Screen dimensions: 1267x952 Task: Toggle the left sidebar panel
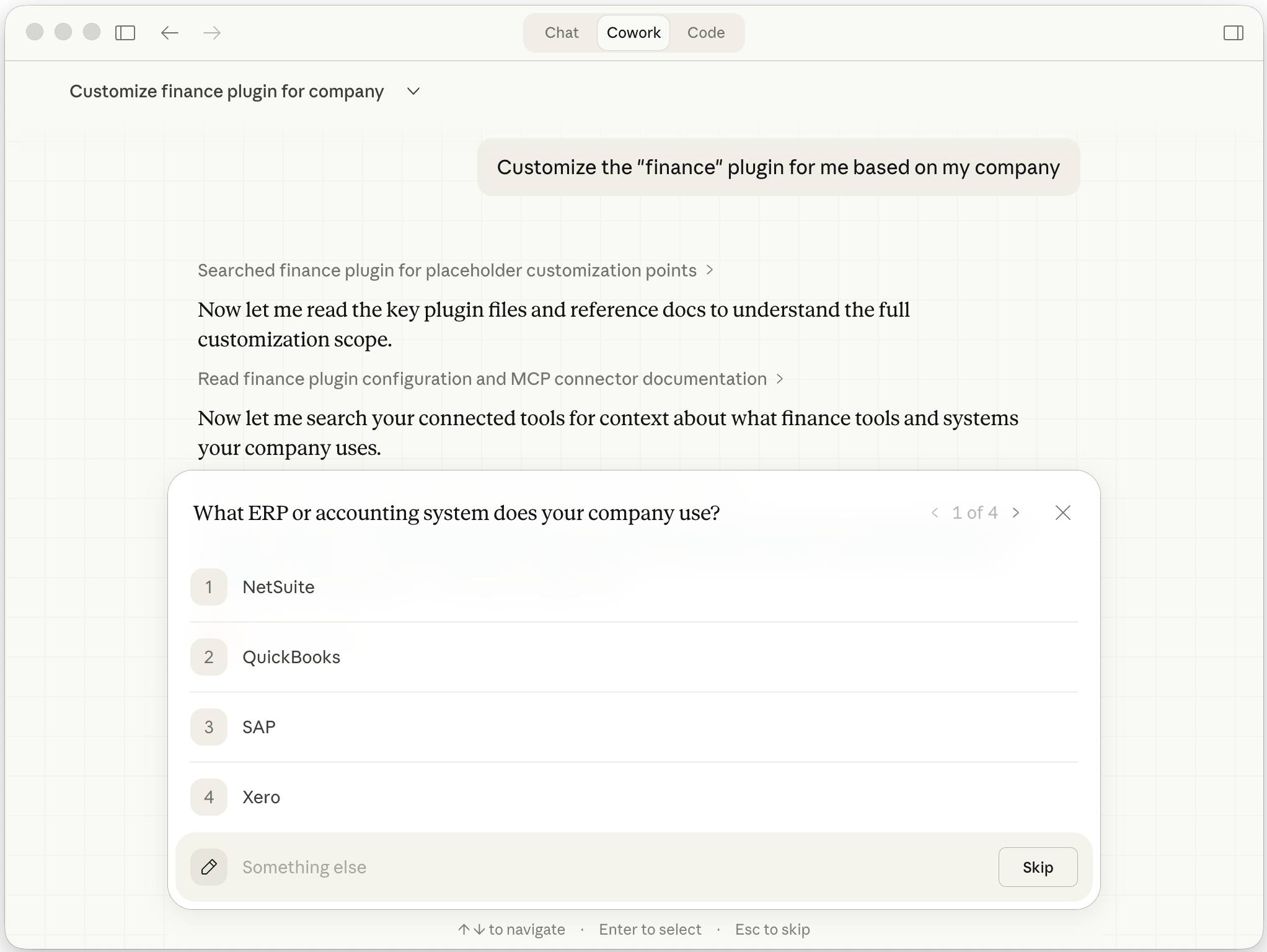pos(125,33)
